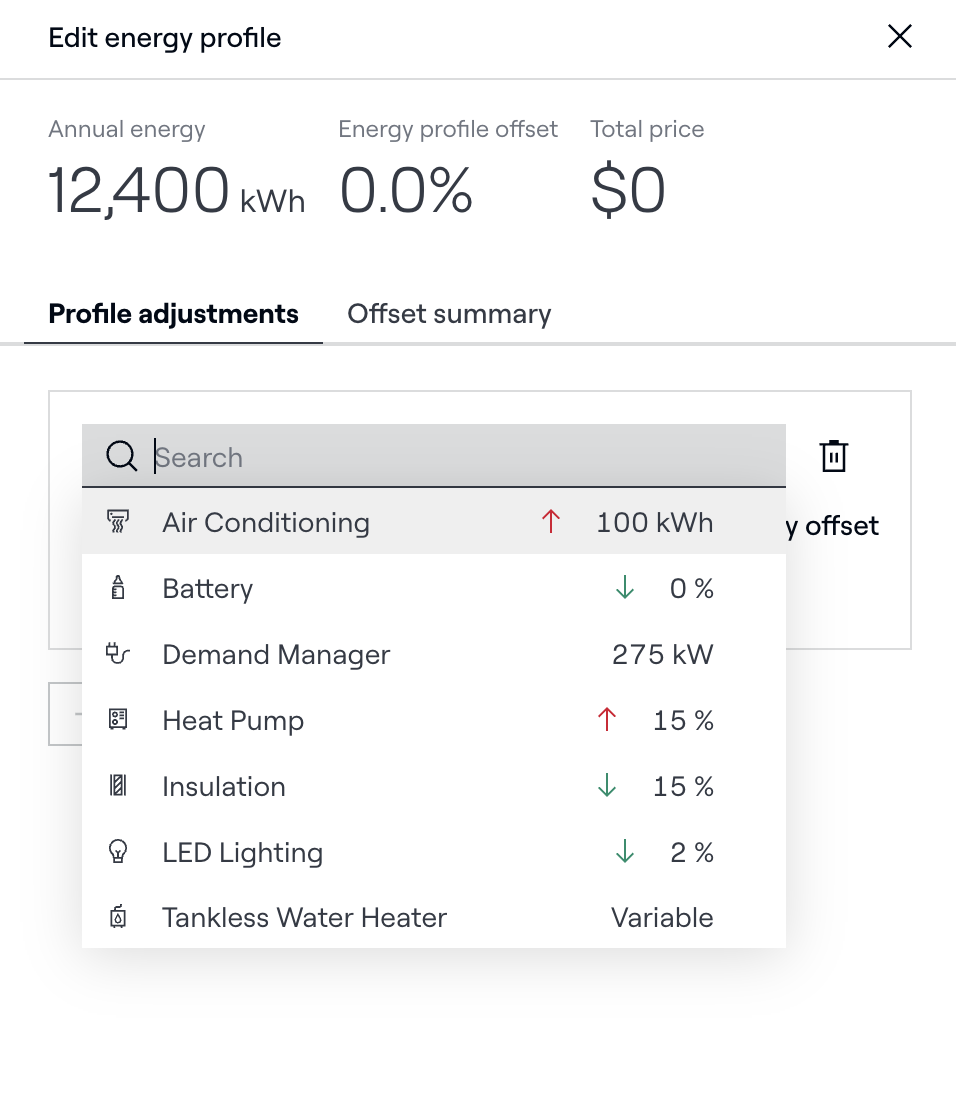Image resolution: width=956 pixels, height=1108 pixels.
Task: Select Air Conditioning option
Action: [266, 522]
